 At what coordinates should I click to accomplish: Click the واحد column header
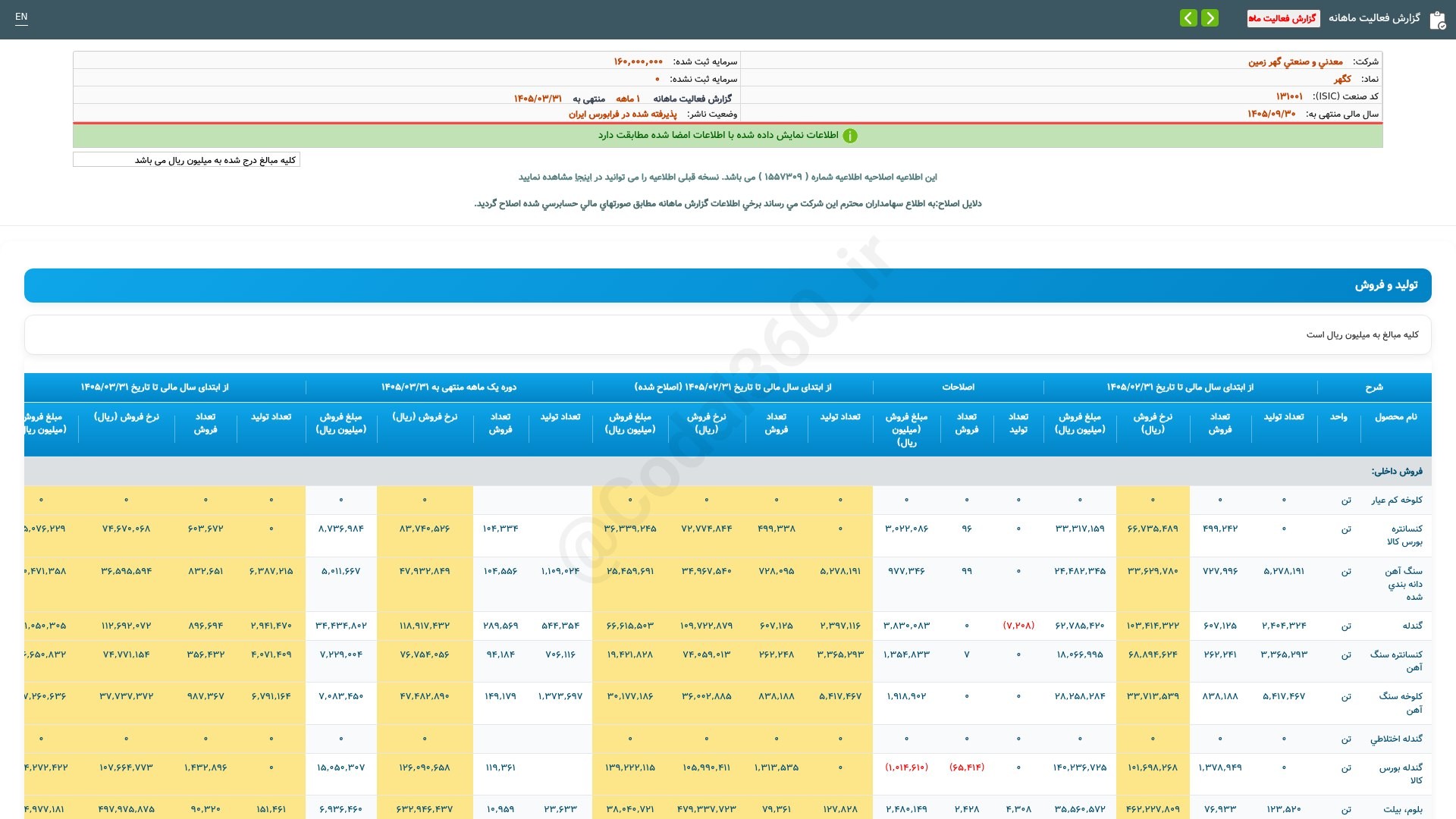[x=1338, y=417]
